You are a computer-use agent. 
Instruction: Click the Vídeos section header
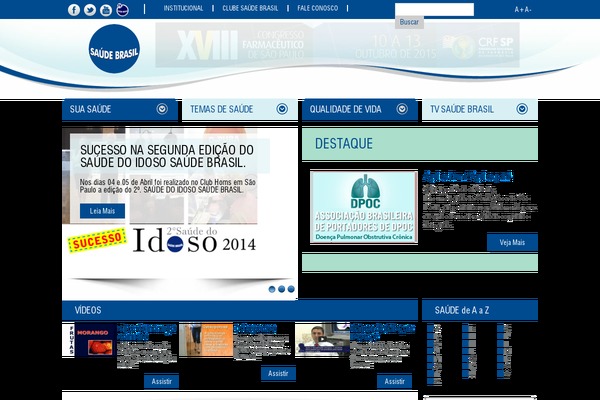click(x=240, y=310)
